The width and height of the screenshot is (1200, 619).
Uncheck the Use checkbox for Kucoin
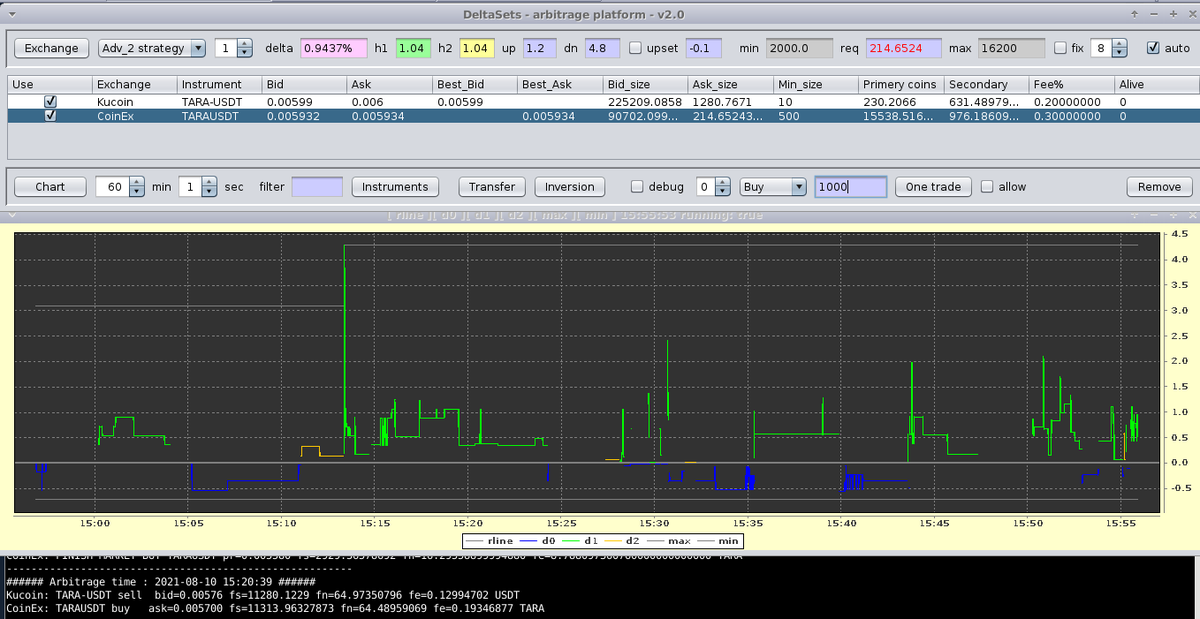click(50, 102)
